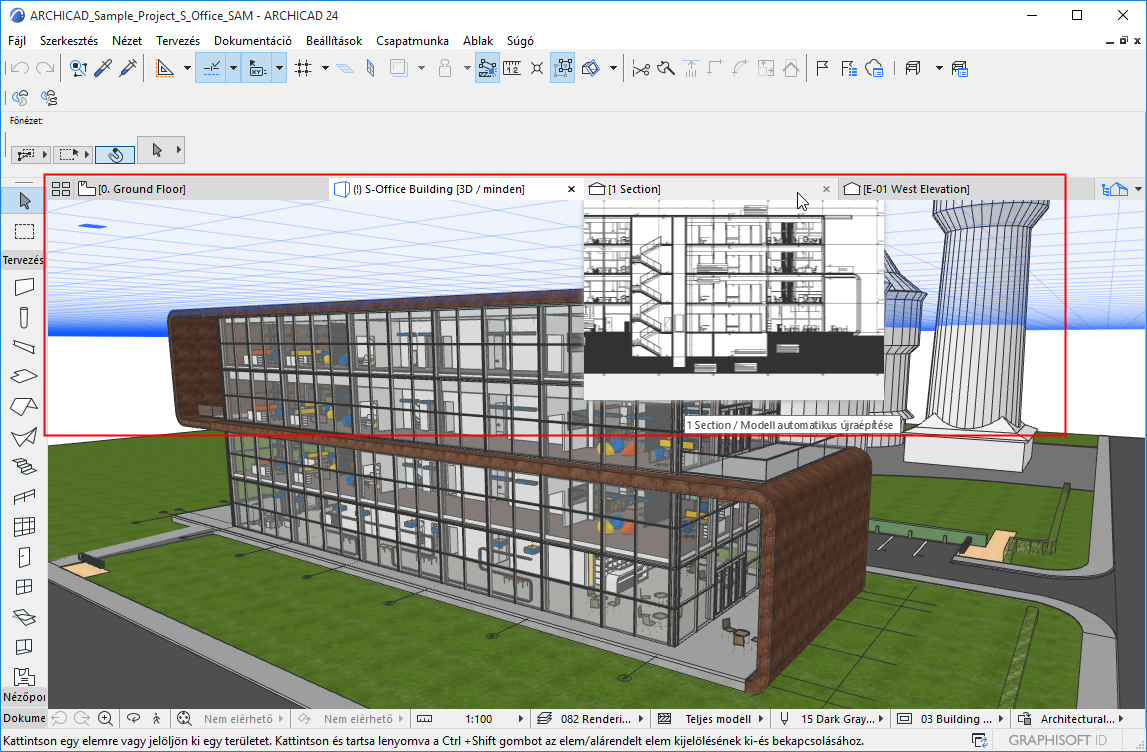Click the scissors Split tool icon
Viewport: 1147px width, 752px height.
[x=641, y=69]
